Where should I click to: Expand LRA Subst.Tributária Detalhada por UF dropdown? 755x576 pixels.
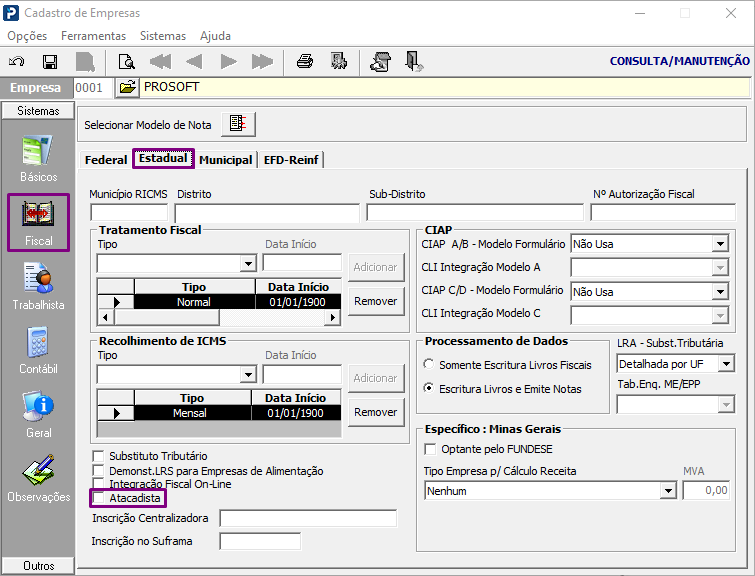726,364
